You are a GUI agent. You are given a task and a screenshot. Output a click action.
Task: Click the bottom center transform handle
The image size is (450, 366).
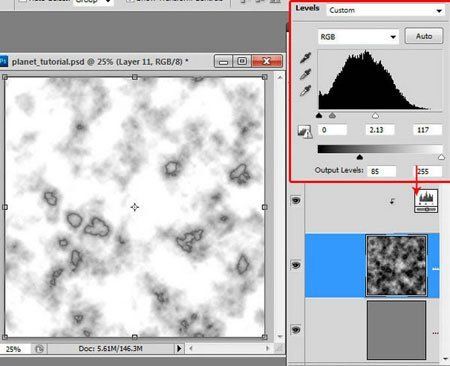tap(135, 337)
